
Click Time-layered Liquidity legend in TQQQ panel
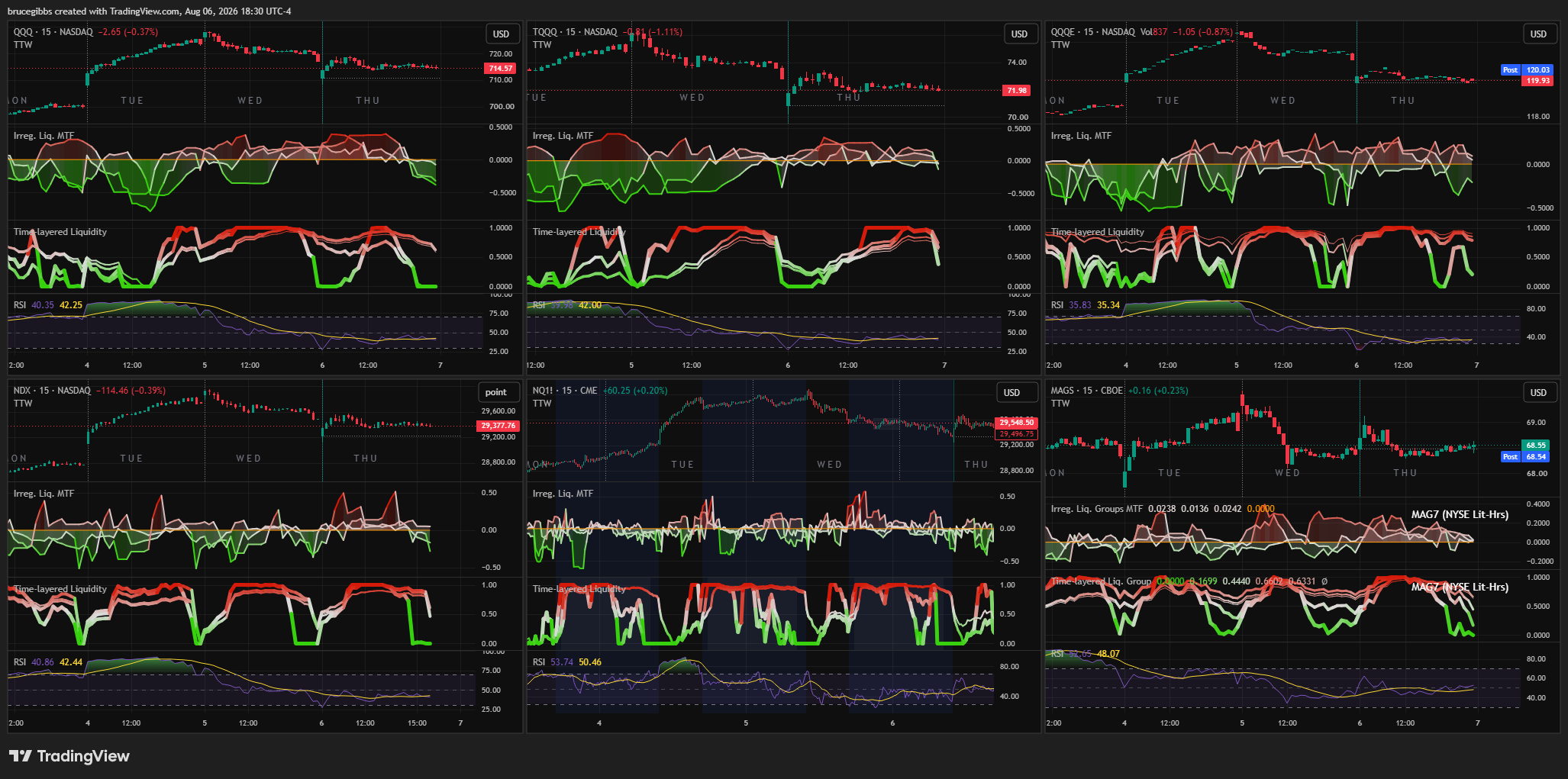tap(579, 232)
